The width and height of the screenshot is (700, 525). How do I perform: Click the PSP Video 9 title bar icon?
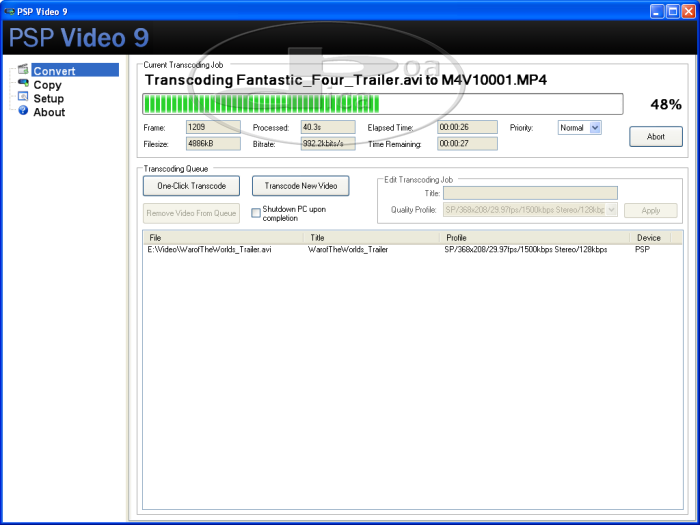pyautogui.click(x=9, y=10)
